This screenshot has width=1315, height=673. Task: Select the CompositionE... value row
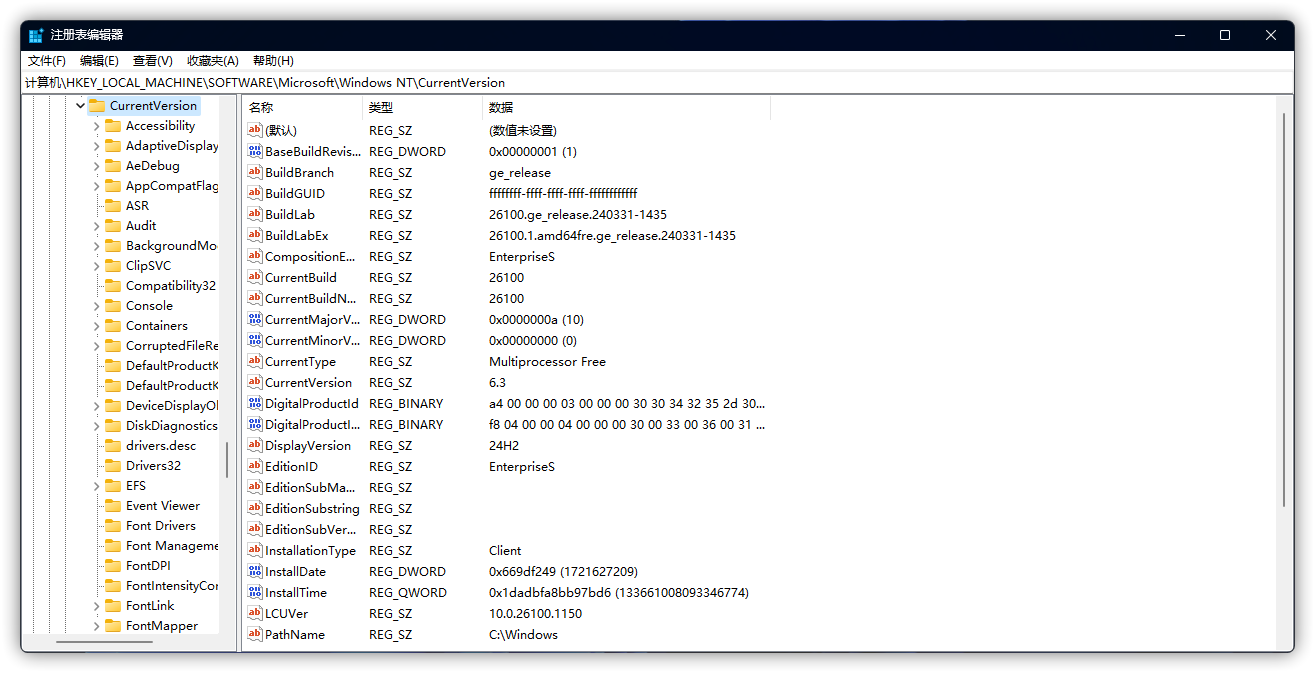[508, 256]
